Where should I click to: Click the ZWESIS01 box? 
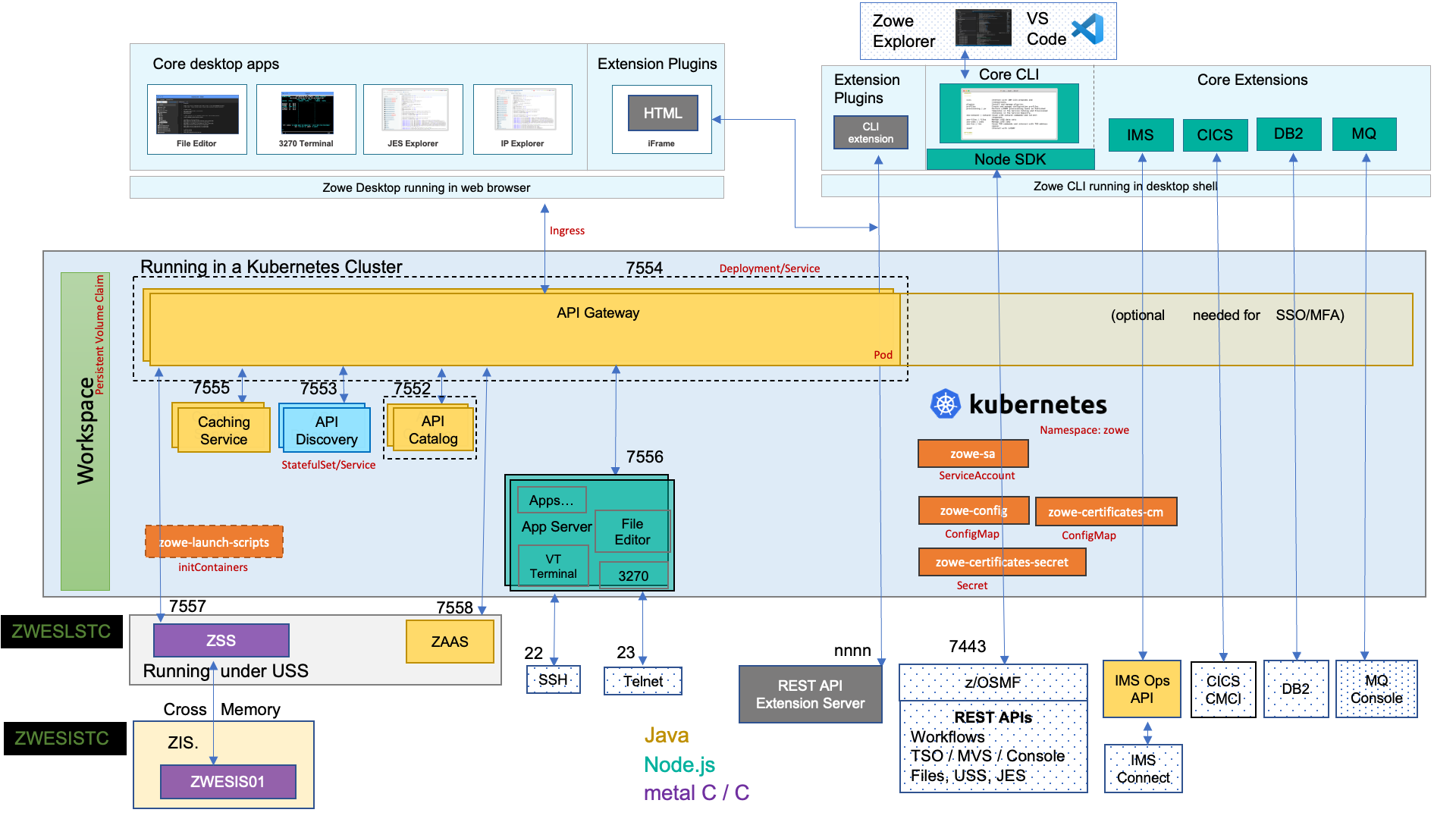pos(227,782)
